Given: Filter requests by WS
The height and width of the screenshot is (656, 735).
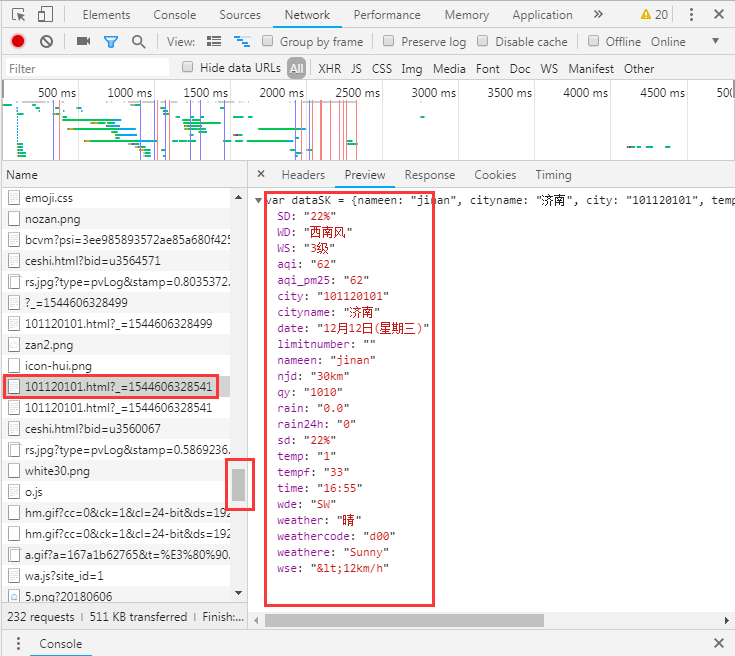Looking at the screenshot, I should pos(549,68).
